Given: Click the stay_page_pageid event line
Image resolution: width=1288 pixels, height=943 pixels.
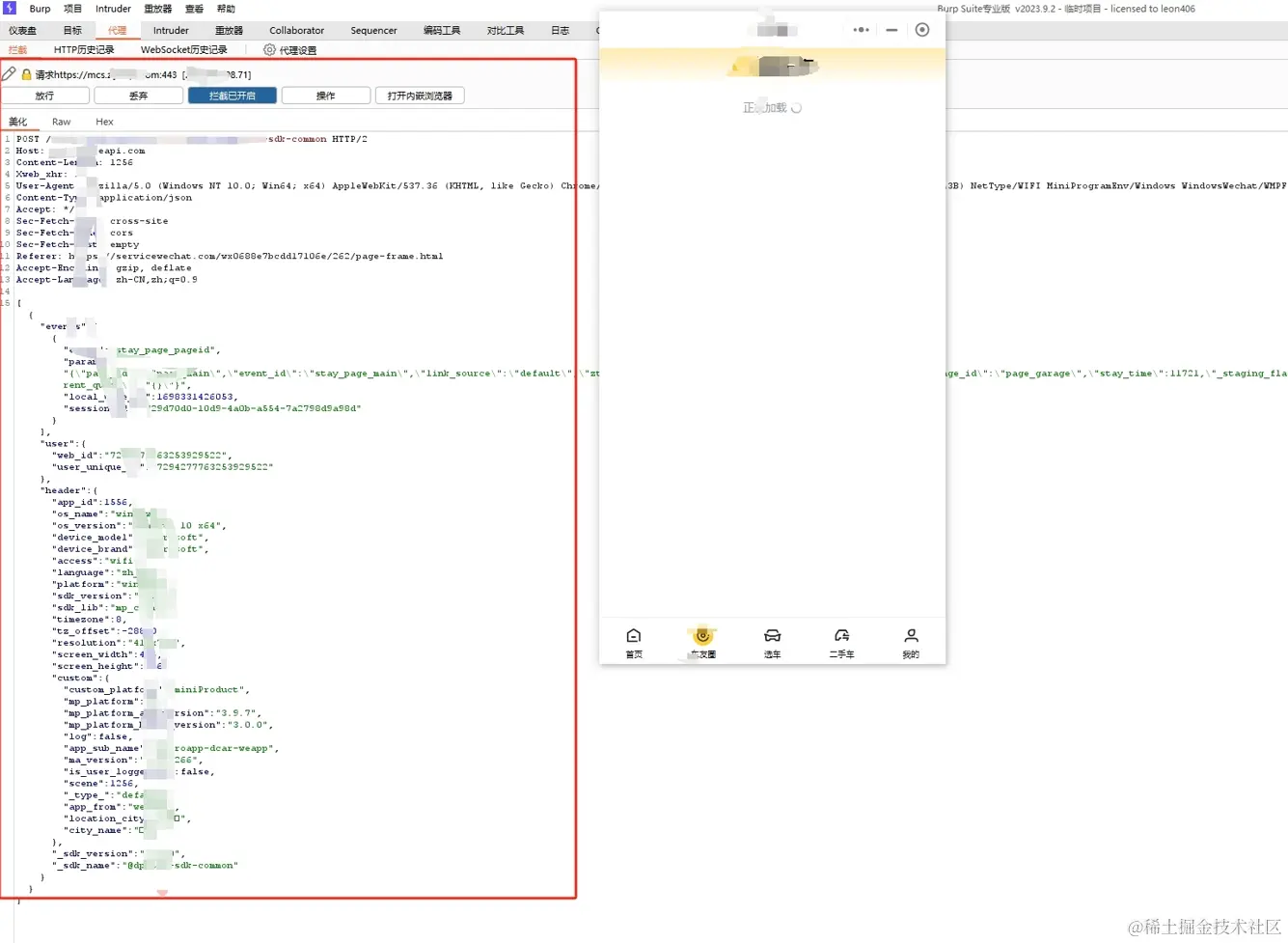Looking at the screenshot, I should (143, 350).
